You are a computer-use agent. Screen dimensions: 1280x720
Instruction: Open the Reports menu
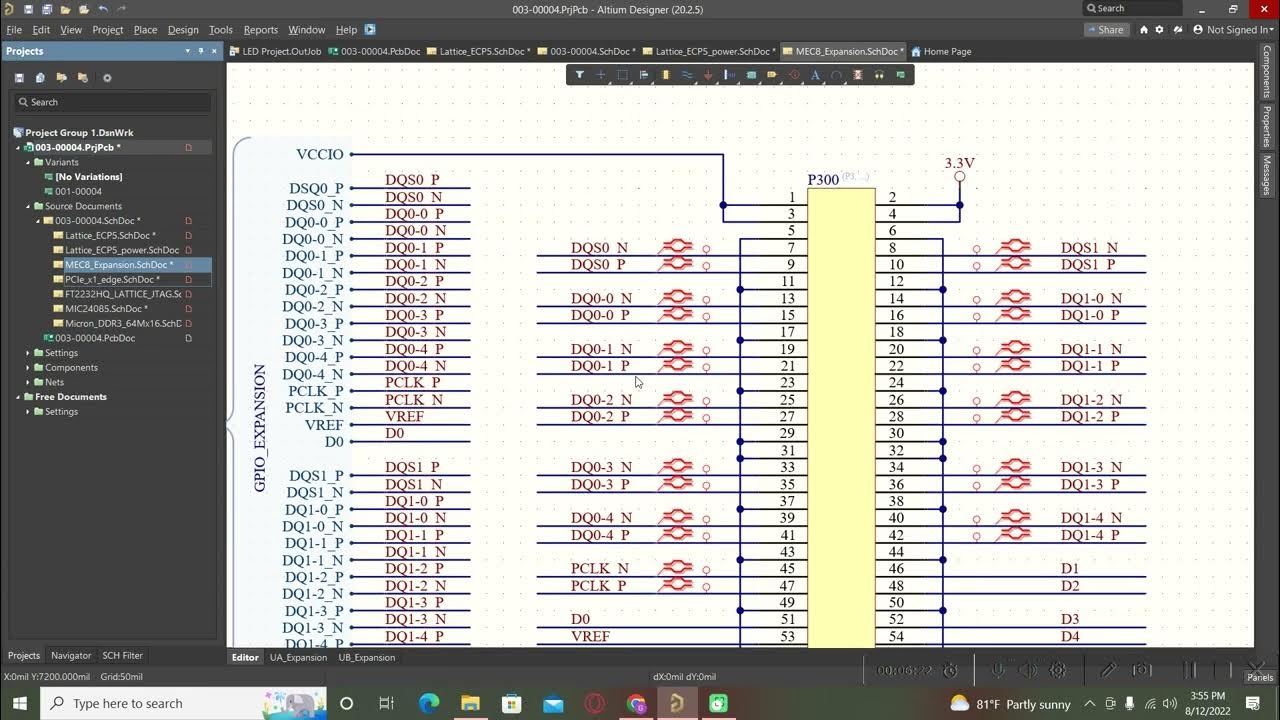click(261, 30)
